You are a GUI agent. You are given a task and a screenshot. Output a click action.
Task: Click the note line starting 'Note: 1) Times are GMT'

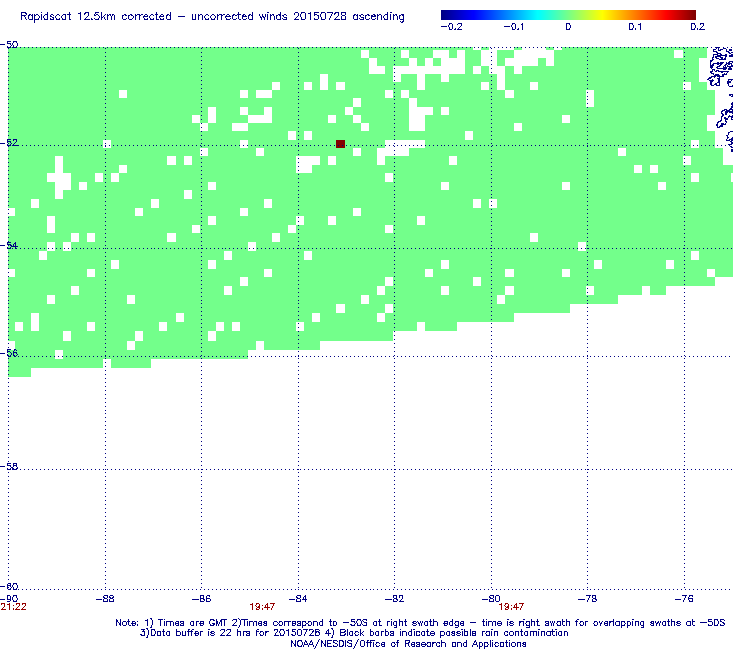pyautogui.click(x=420, y=623)
